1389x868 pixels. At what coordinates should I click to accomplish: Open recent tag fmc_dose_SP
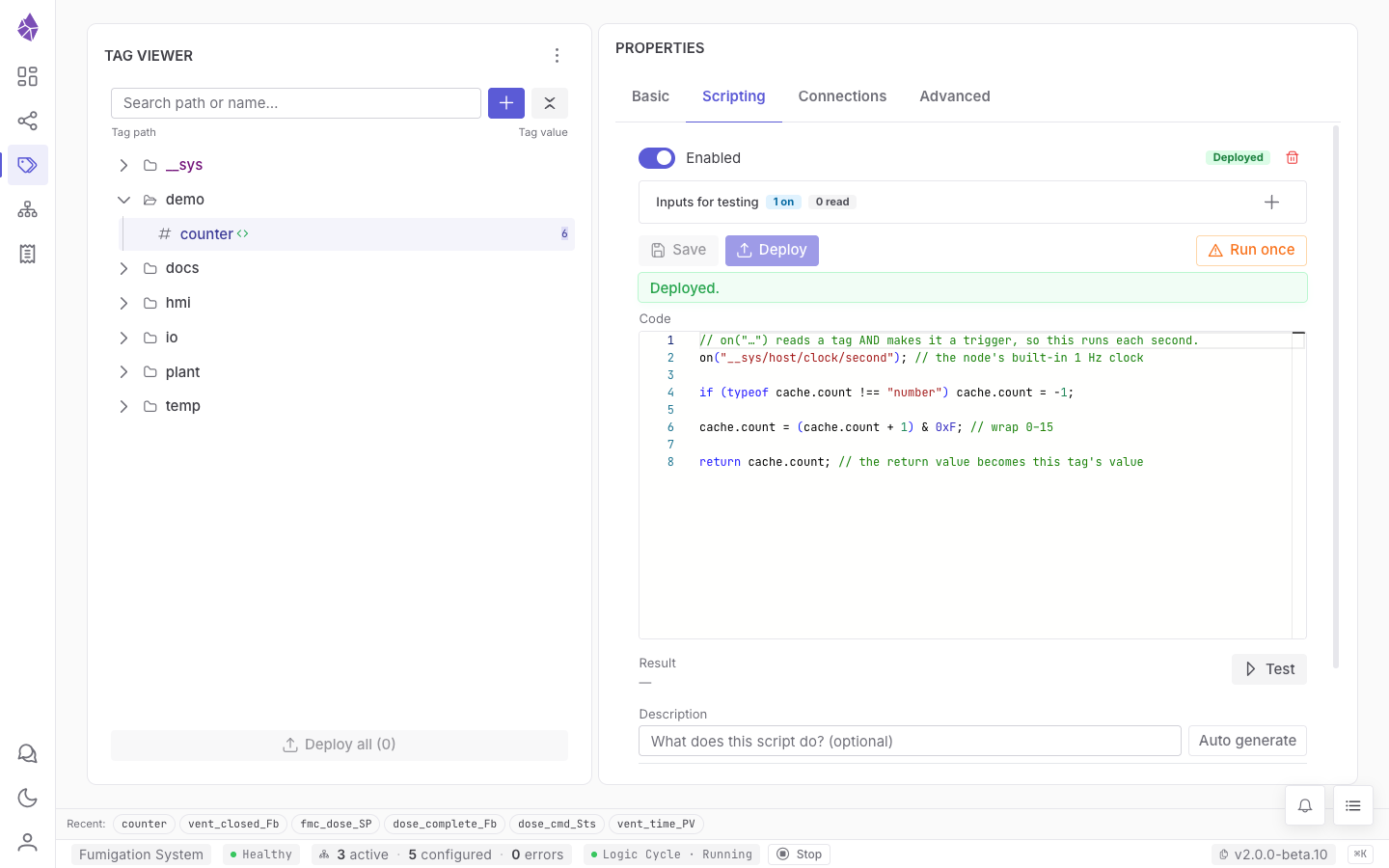coord(336,825)
